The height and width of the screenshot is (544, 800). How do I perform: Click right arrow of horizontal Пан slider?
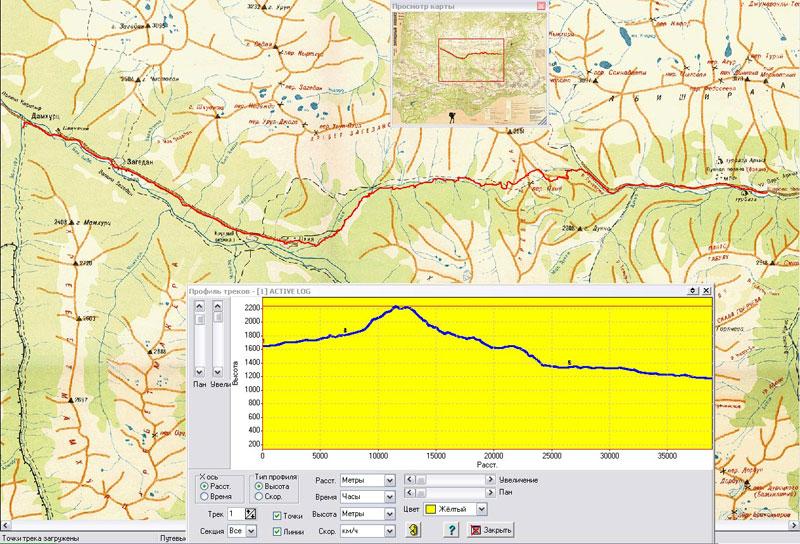[x=490, y=492]
